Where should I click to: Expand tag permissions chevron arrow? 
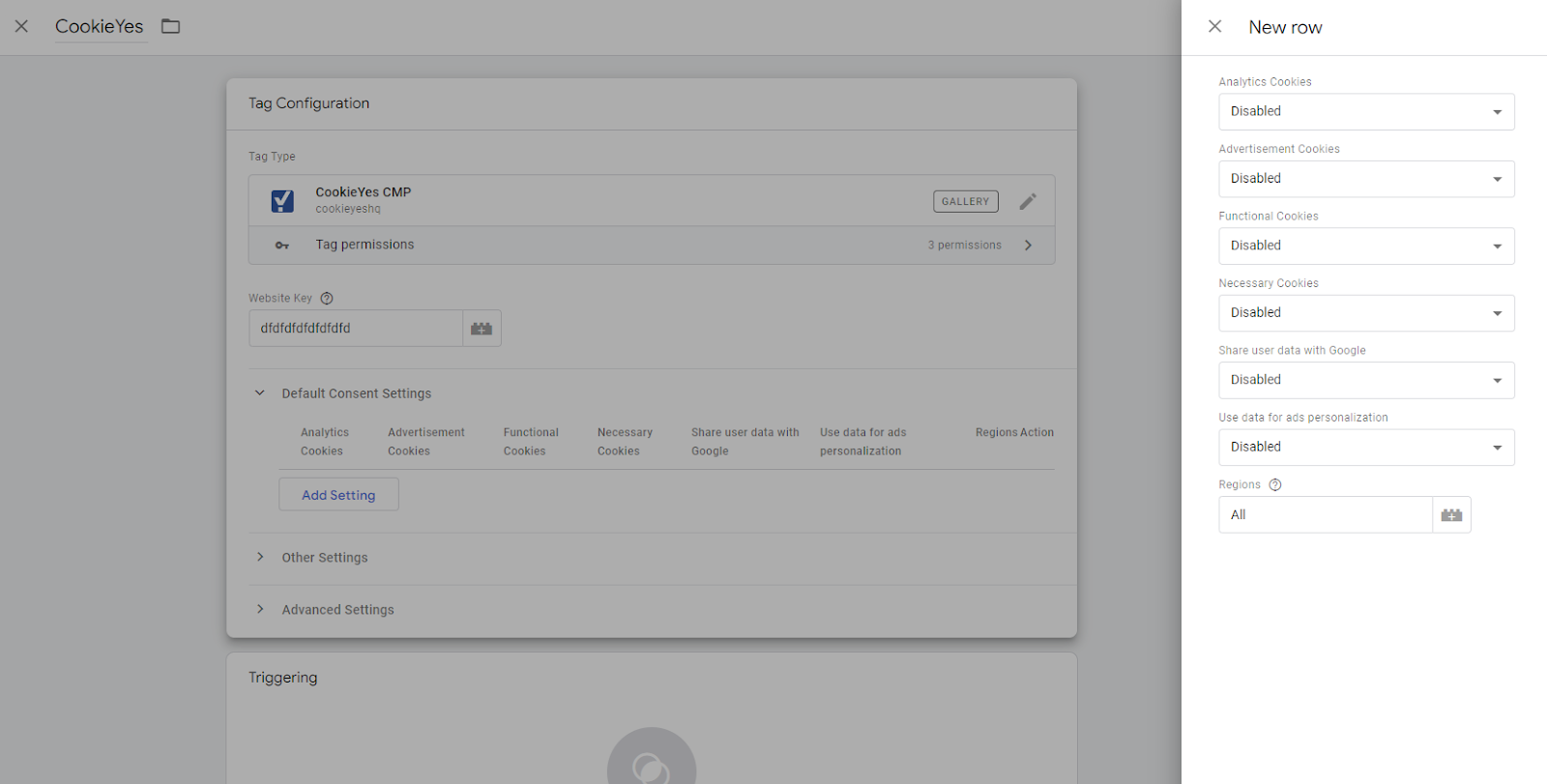click(1028, 246)
